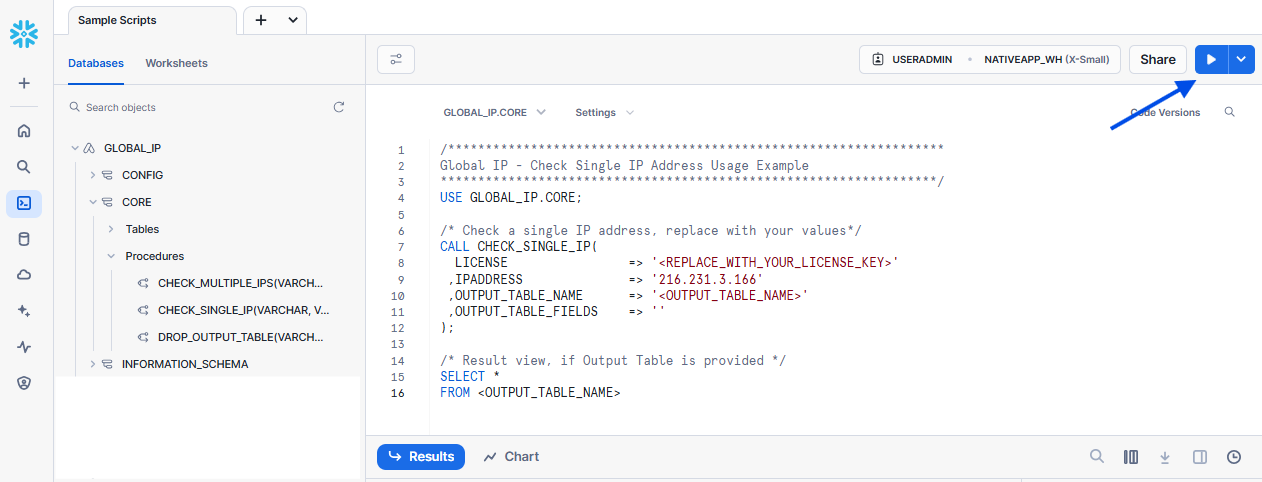Open the AI sparkle icon in sidebar
This screenshot has width=1262, height=482.
coord(24,311)
